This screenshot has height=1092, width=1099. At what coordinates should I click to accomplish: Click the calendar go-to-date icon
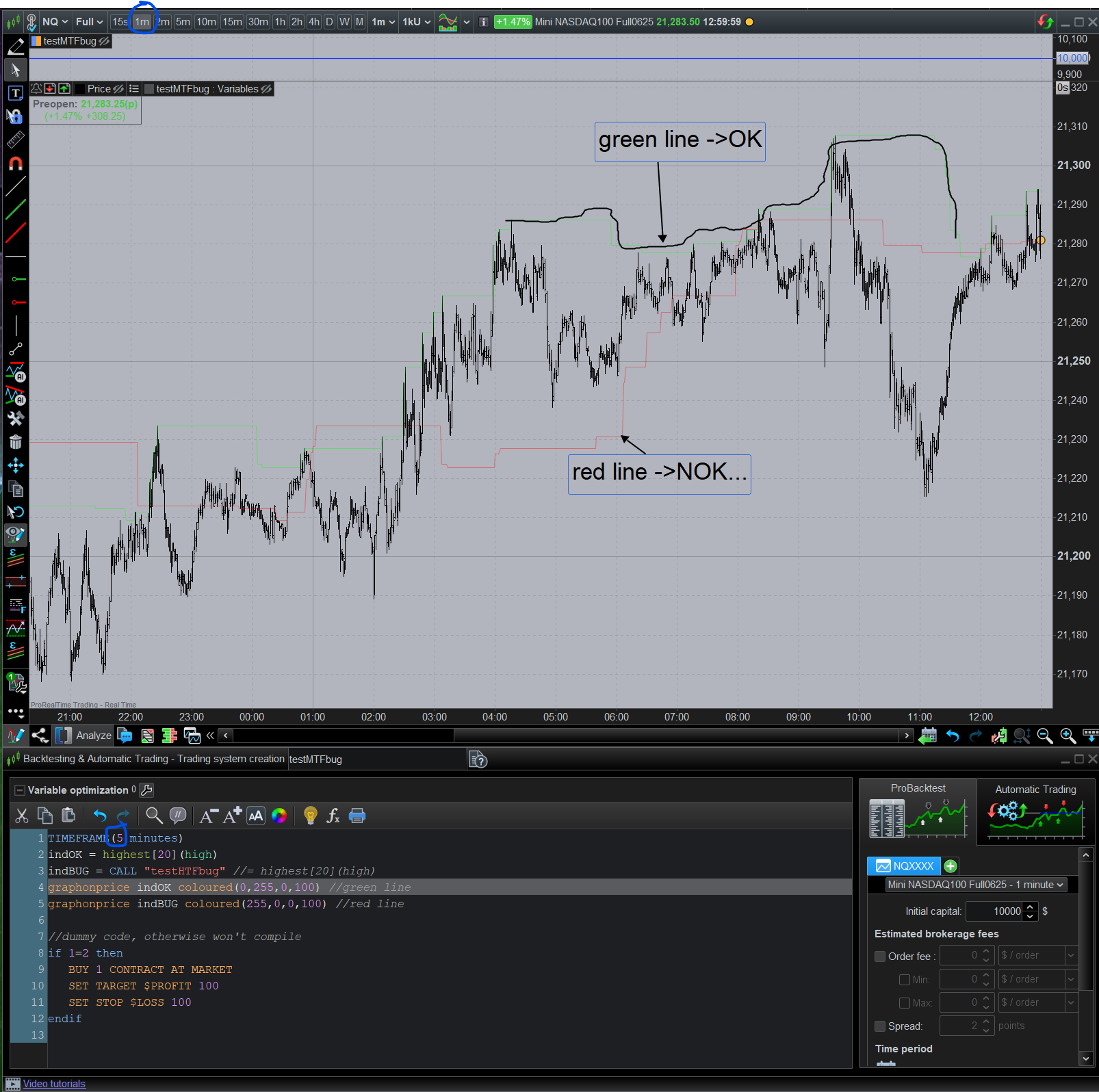928,736
